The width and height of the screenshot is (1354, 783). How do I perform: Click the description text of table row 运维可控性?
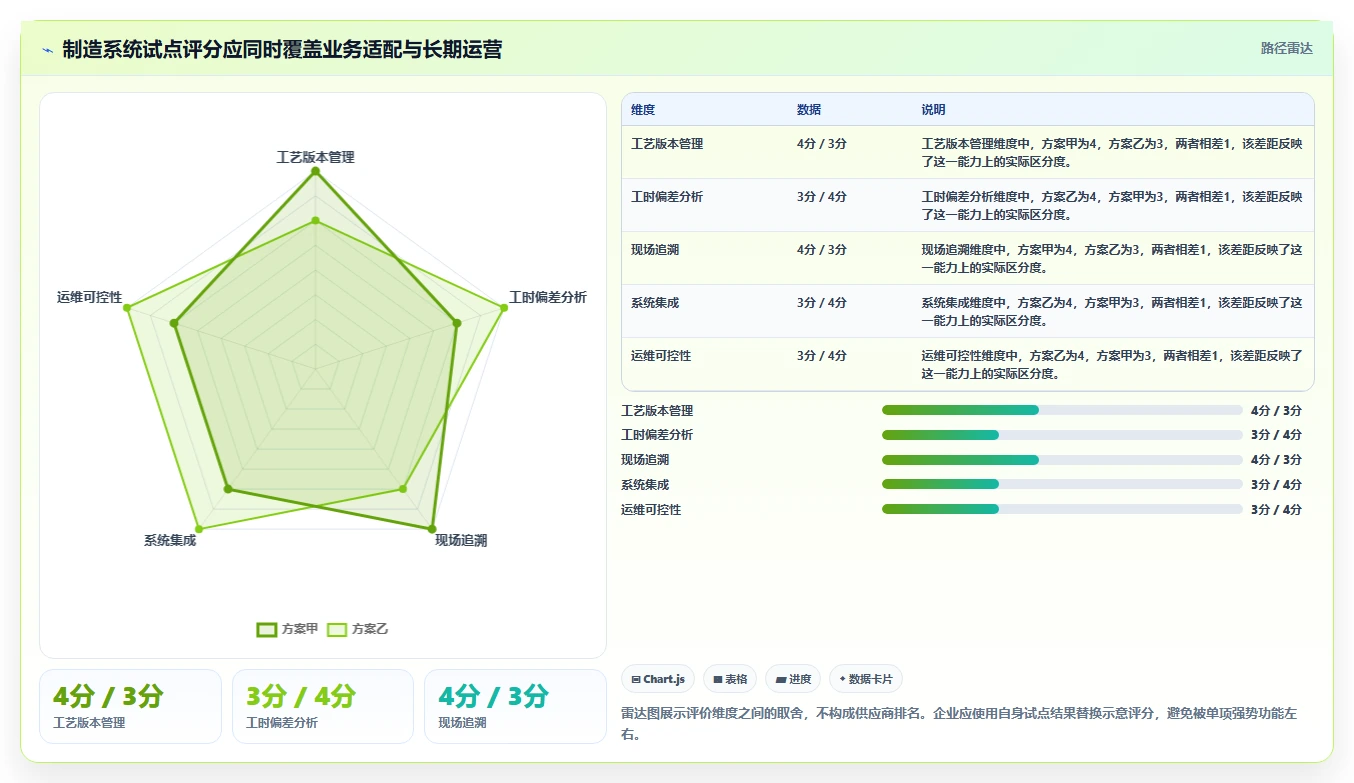coord(1112,365)
